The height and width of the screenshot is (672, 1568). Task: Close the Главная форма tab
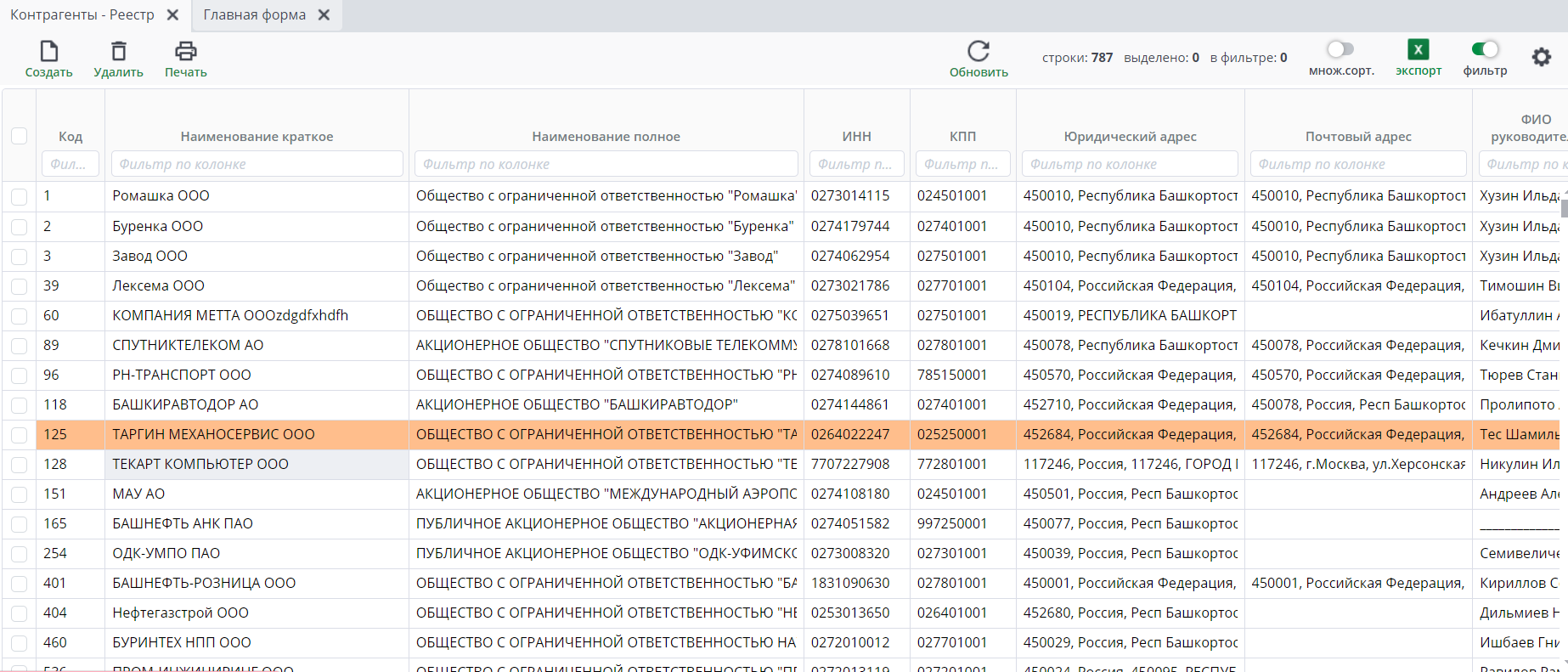click(324, 15)
